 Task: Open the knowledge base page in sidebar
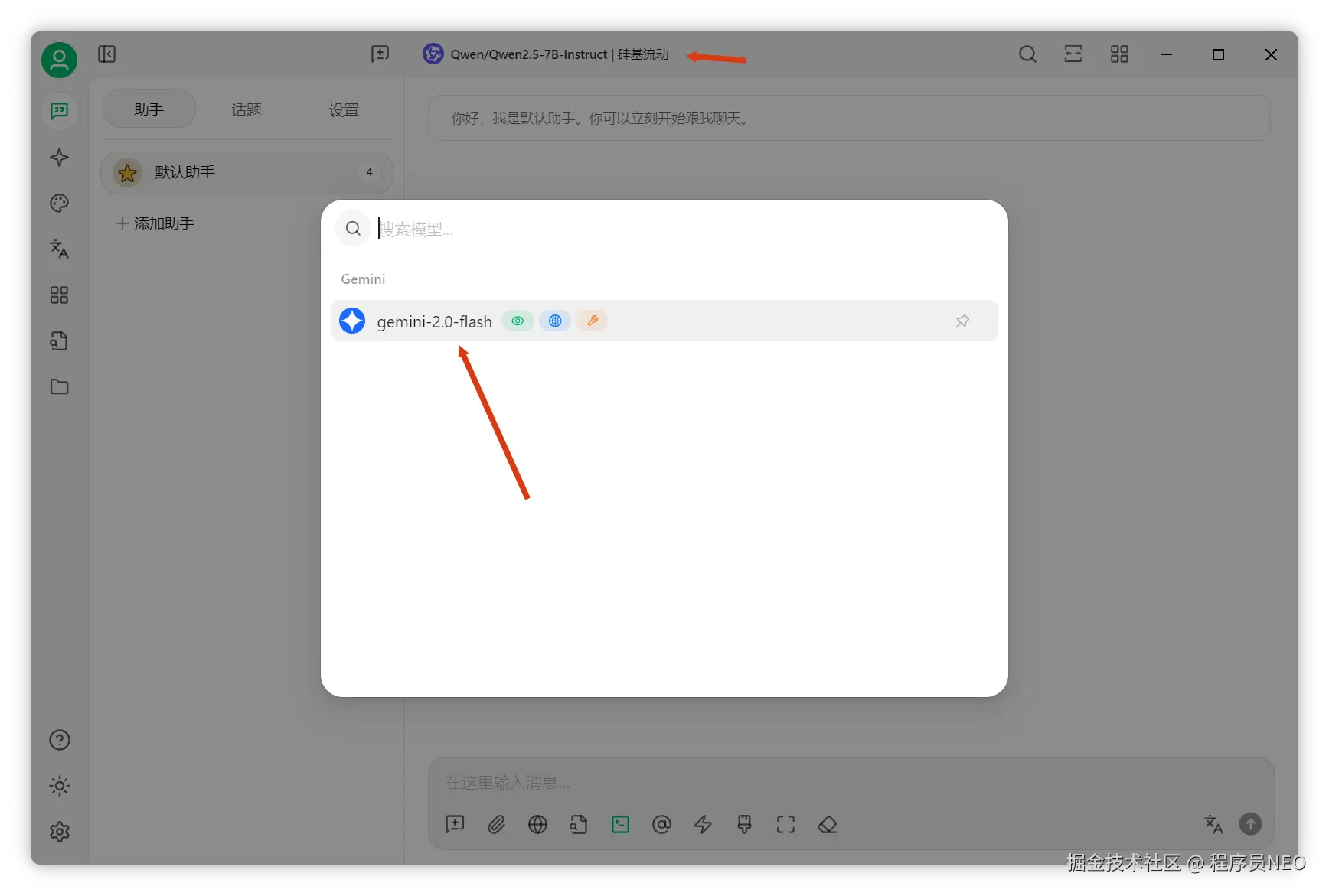coord(59,341)
